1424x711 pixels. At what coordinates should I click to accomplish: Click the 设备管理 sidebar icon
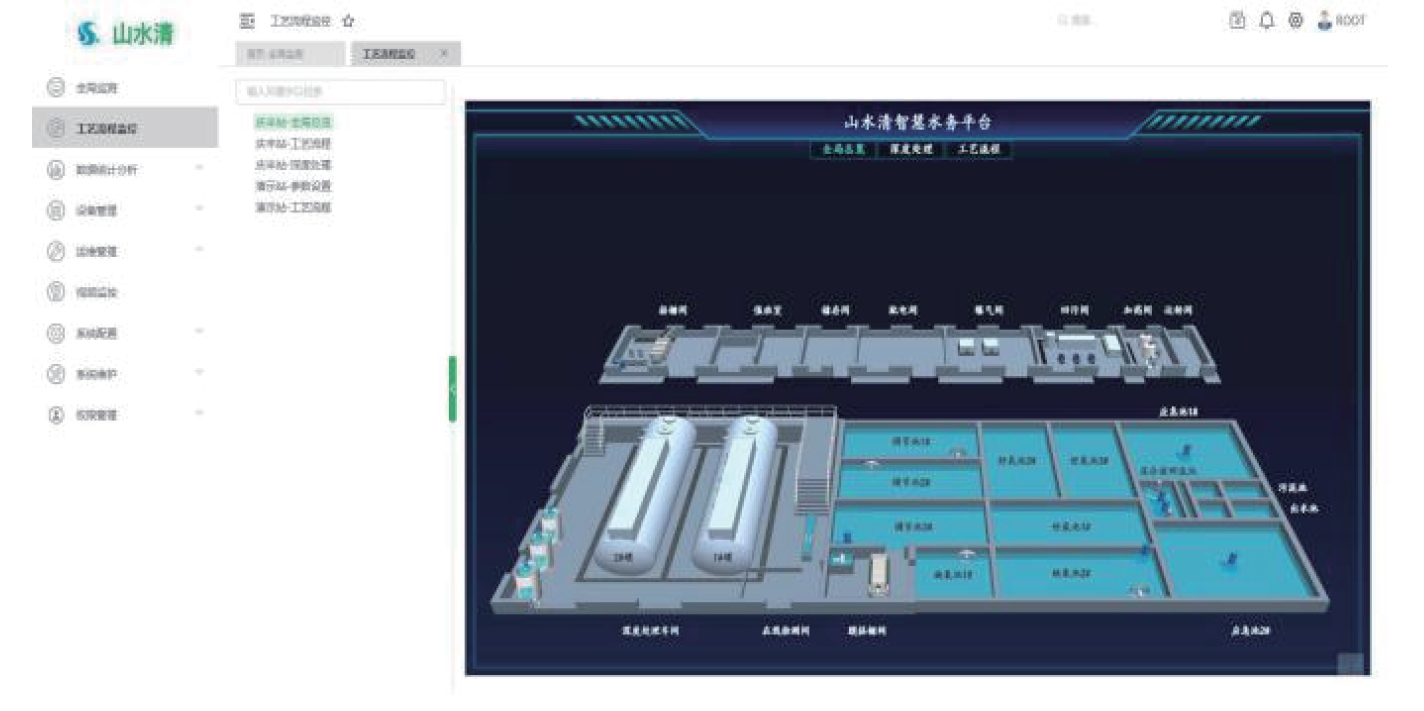coord(57,210)
